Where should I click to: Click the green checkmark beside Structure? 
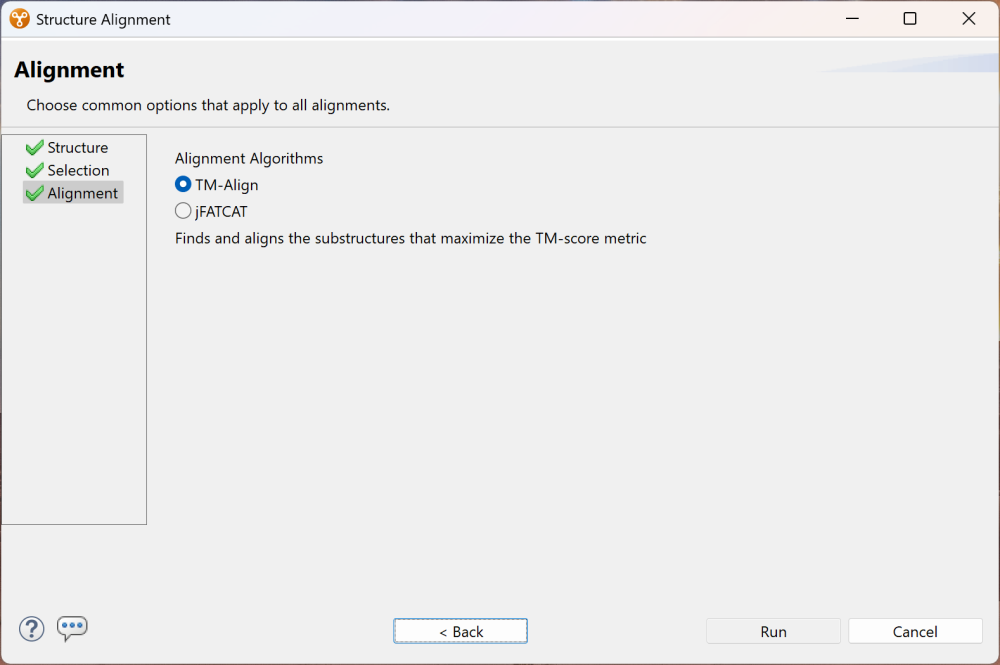(33, 147)
